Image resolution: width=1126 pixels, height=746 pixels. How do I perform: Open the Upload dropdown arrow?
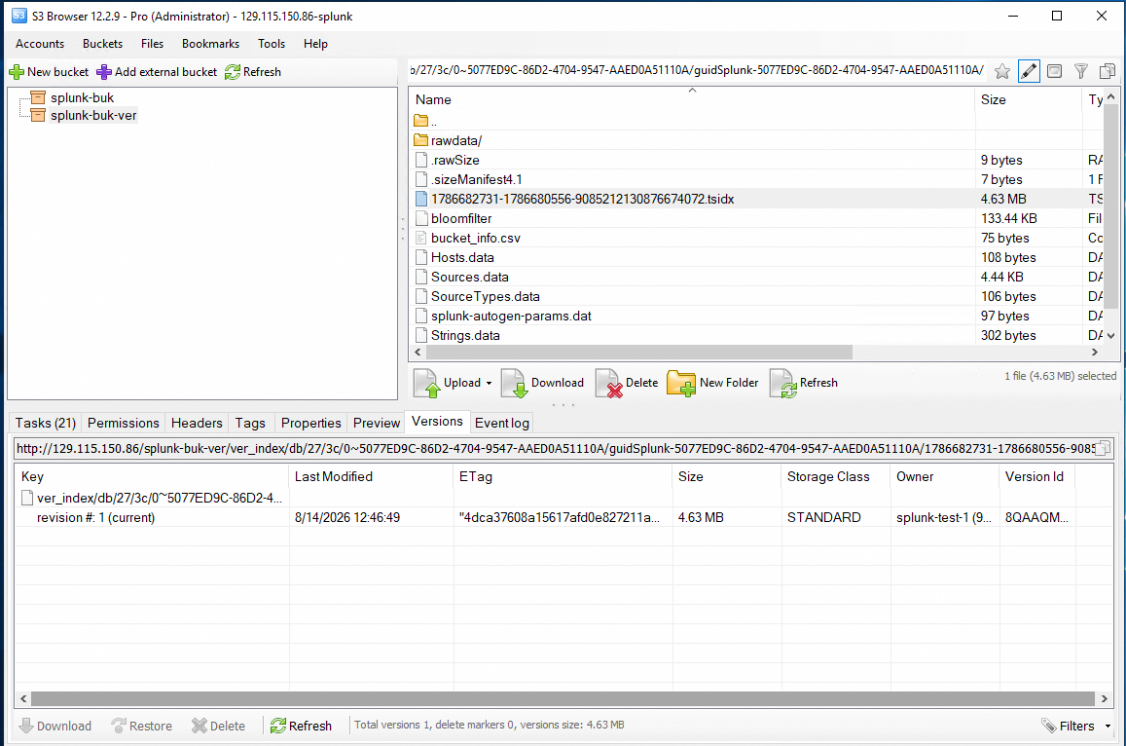pyautogui.click(x=489, y=383)
